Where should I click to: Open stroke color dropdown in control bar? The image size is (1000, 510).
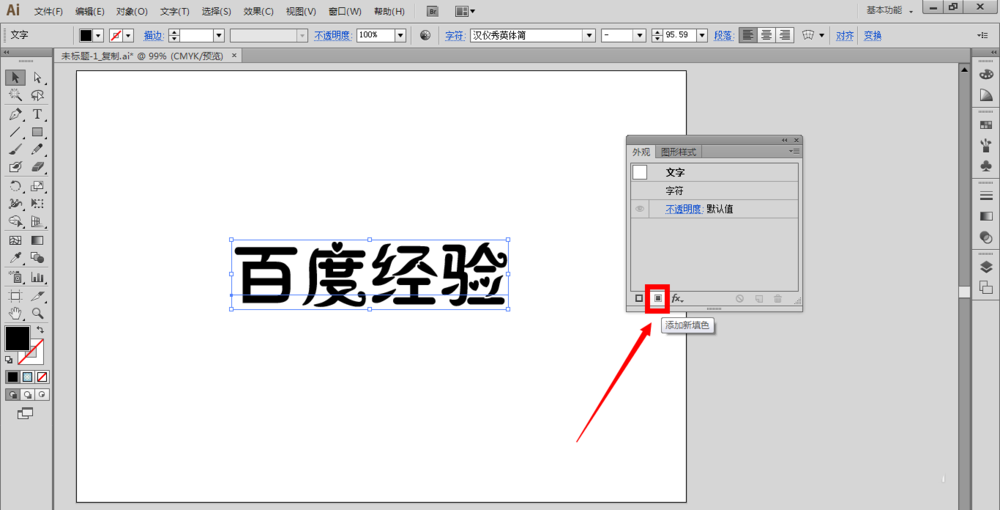129,36
